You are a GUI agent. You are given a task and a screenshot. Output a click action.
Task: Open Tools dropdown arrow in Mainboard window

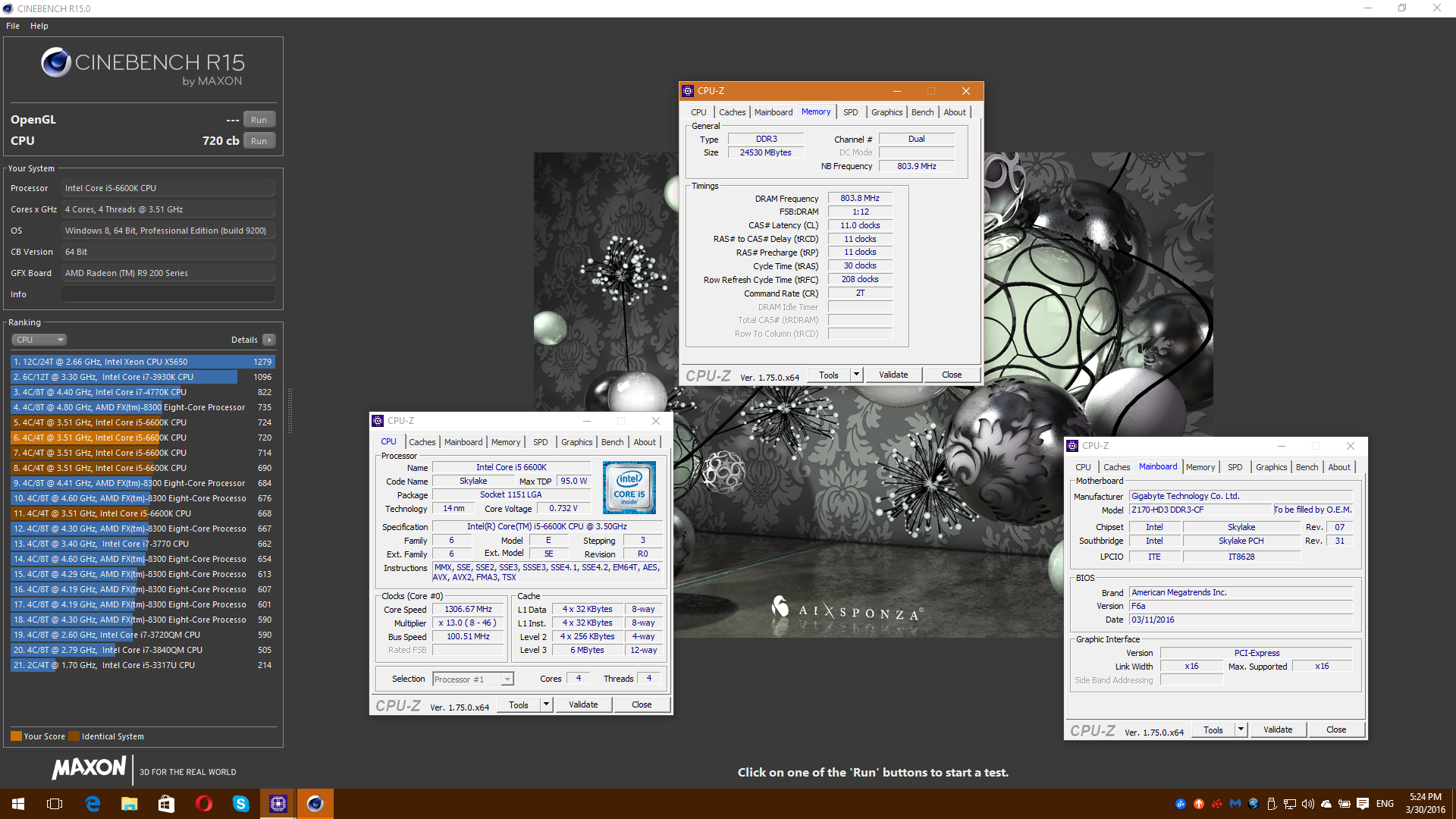tap(1241, 730)
